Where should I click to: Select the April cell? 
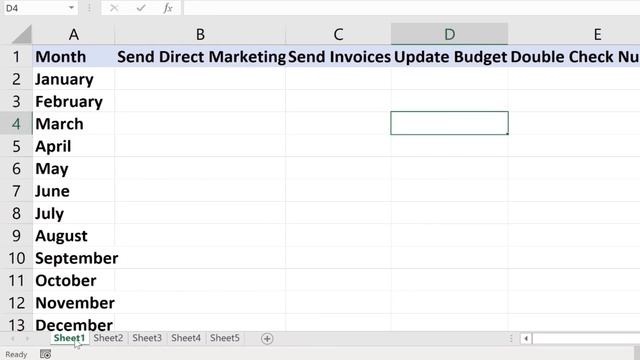73,146
